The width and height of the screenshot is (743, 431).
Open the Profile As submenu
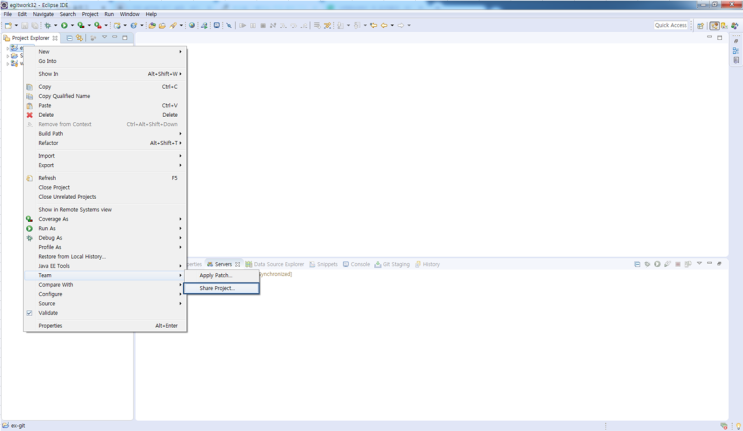click(x=105, y=247)
